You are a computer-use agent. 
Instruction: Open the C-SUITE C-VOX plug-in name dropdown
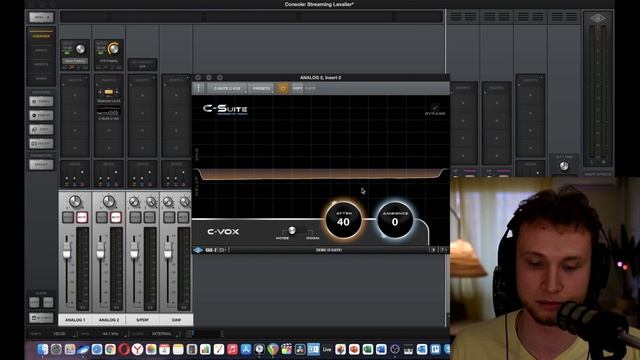(227, 88)
